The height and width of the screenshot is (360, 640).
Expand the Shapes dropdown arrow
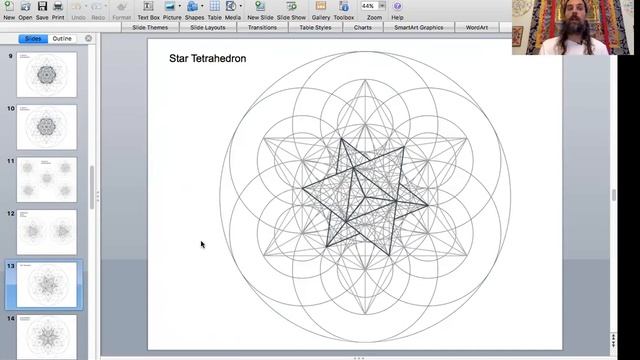pos(202,6)
